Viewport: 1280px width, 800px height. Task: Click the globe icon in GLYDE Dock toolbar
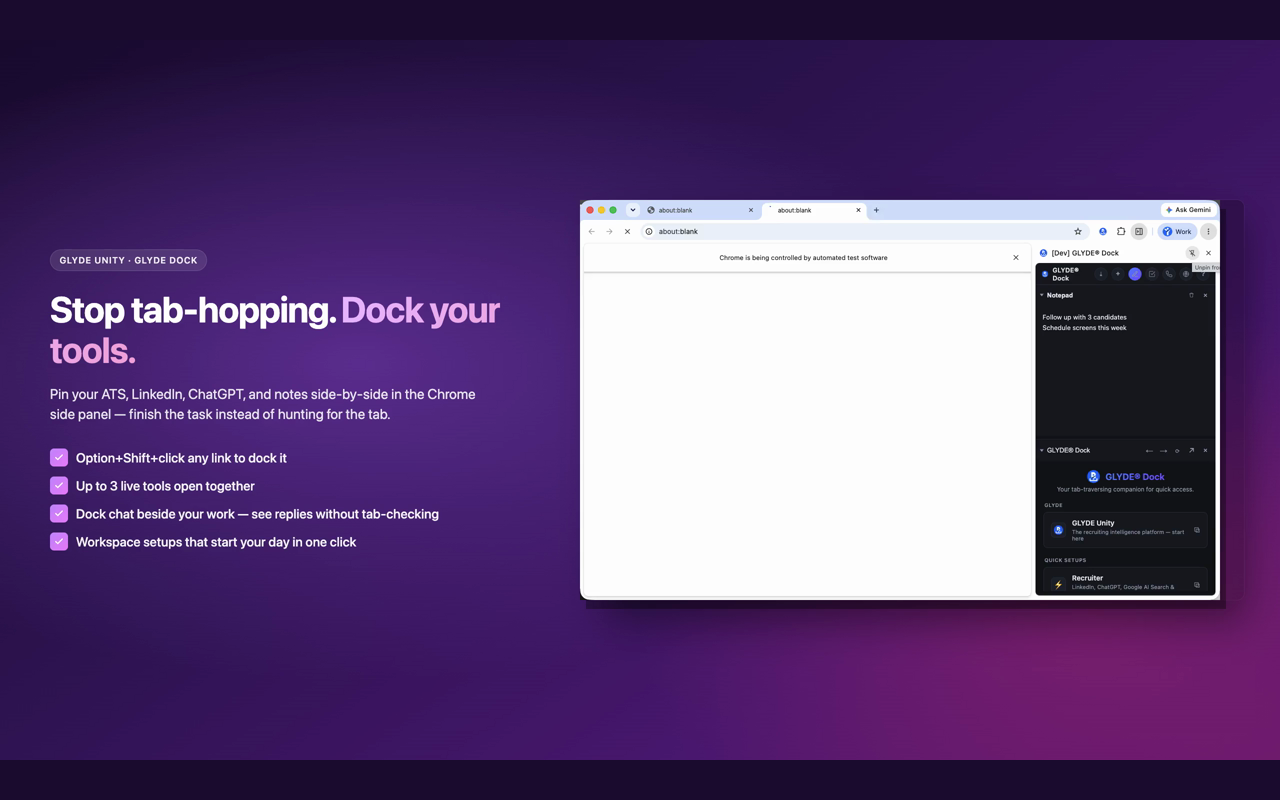(1186, 274)
